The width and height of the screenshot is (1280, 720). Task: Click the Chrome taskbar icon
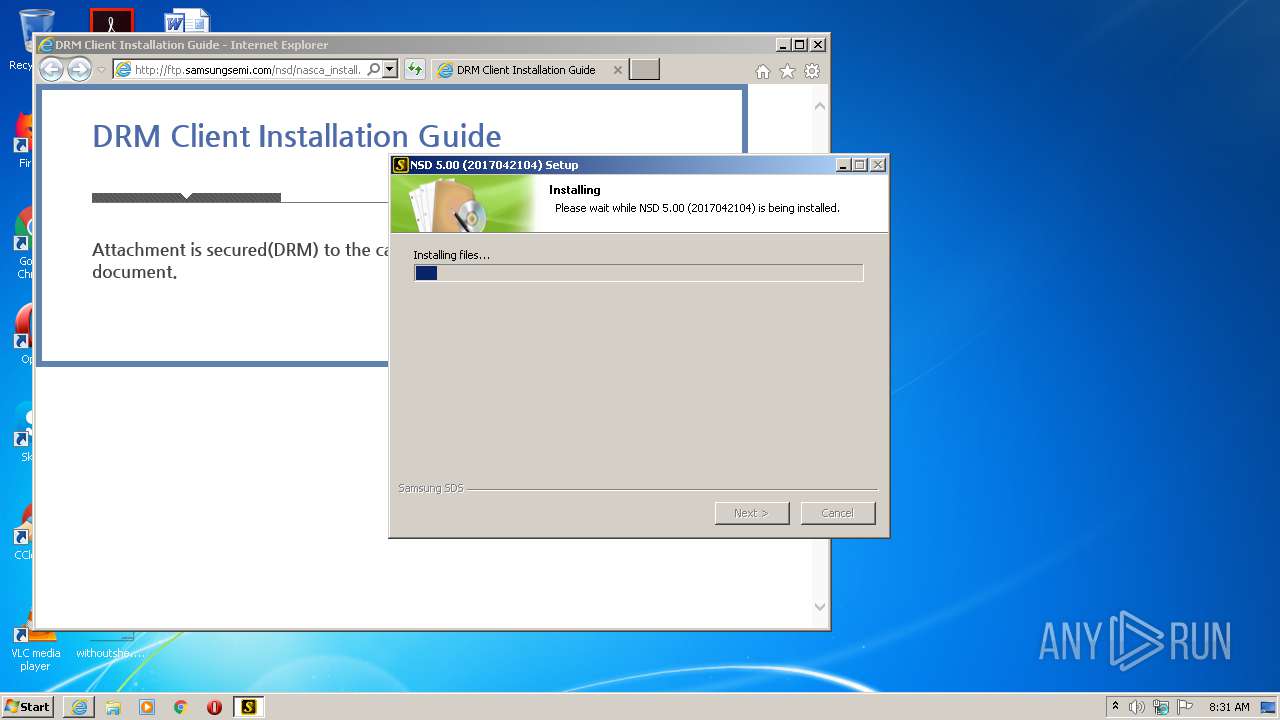pos(181,707)
